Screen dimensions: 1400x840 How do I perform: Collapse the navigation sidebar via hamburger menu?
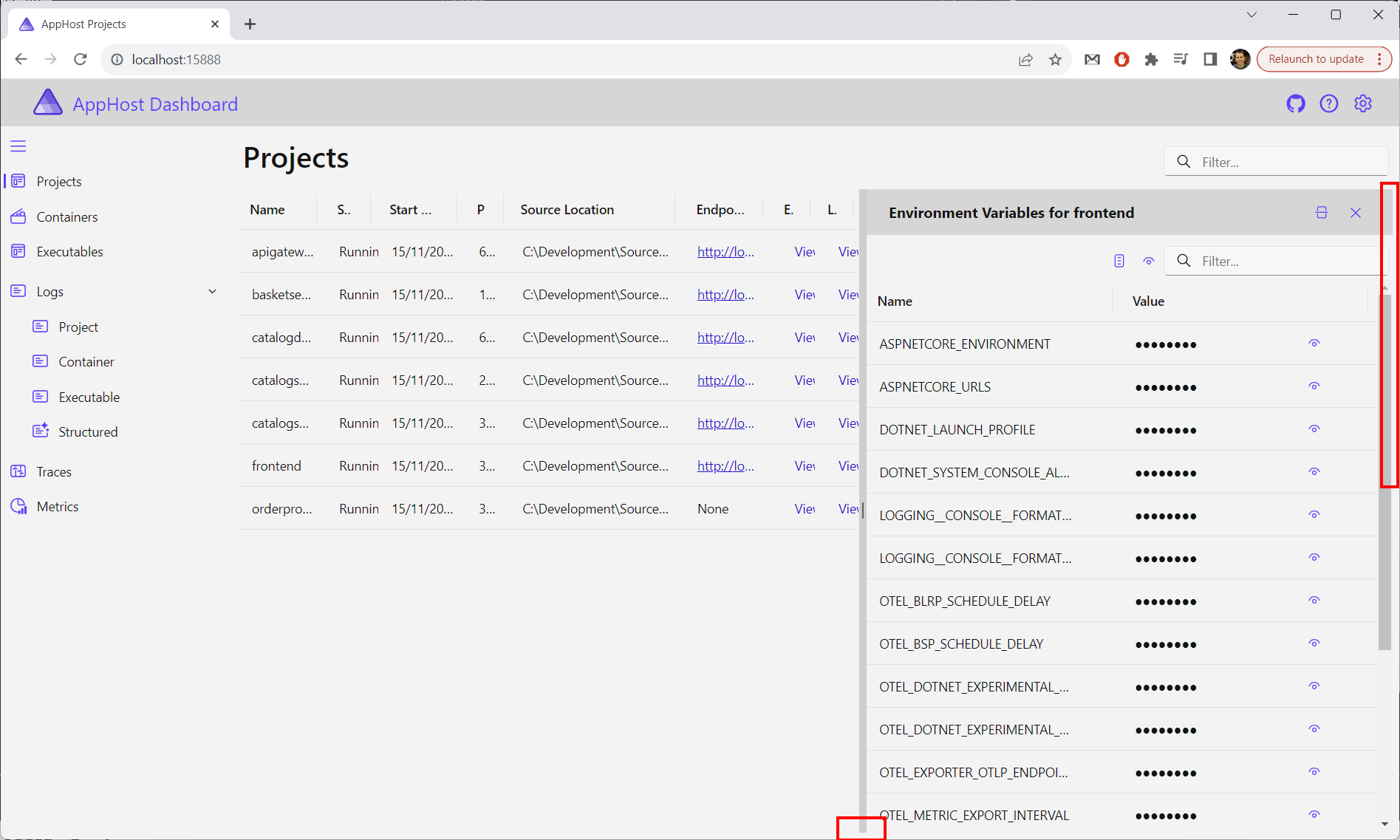18,146
